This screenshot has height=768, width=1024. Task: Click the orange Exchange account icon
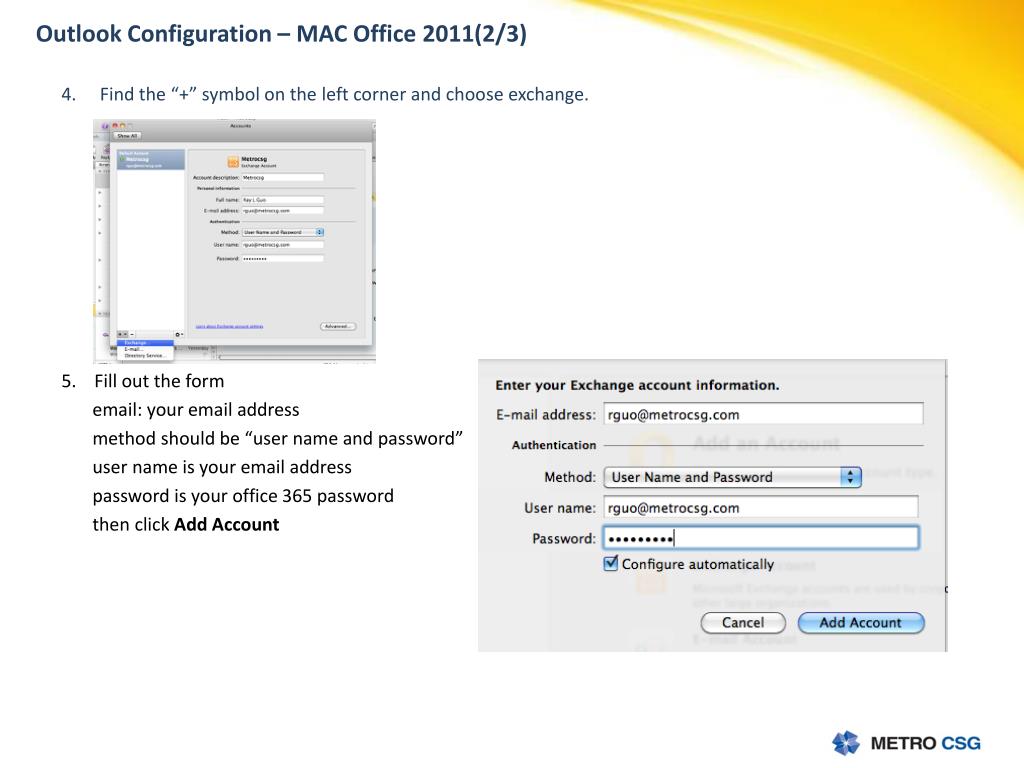point(233,162)
